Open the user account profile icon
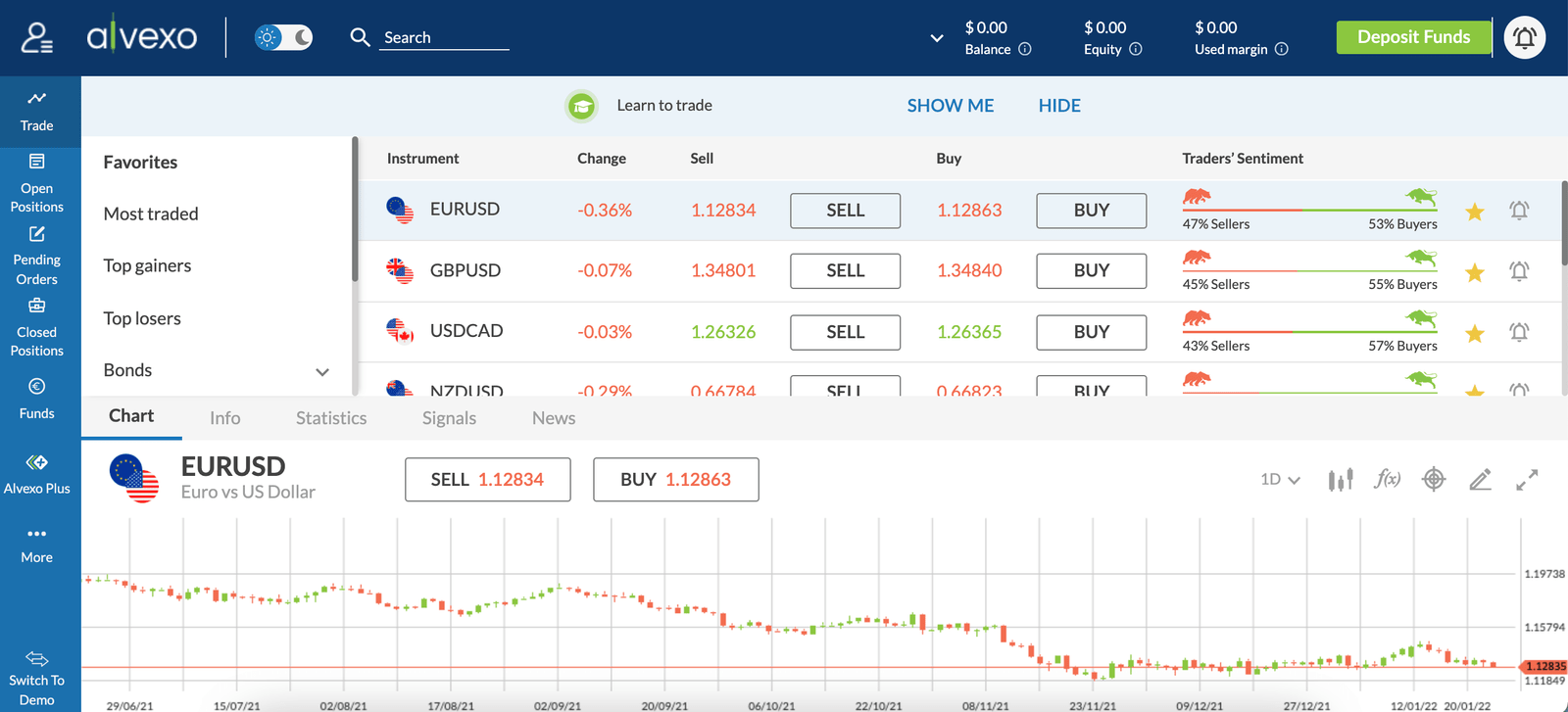This screenshot has width=1568, height=712. [37, 38]
